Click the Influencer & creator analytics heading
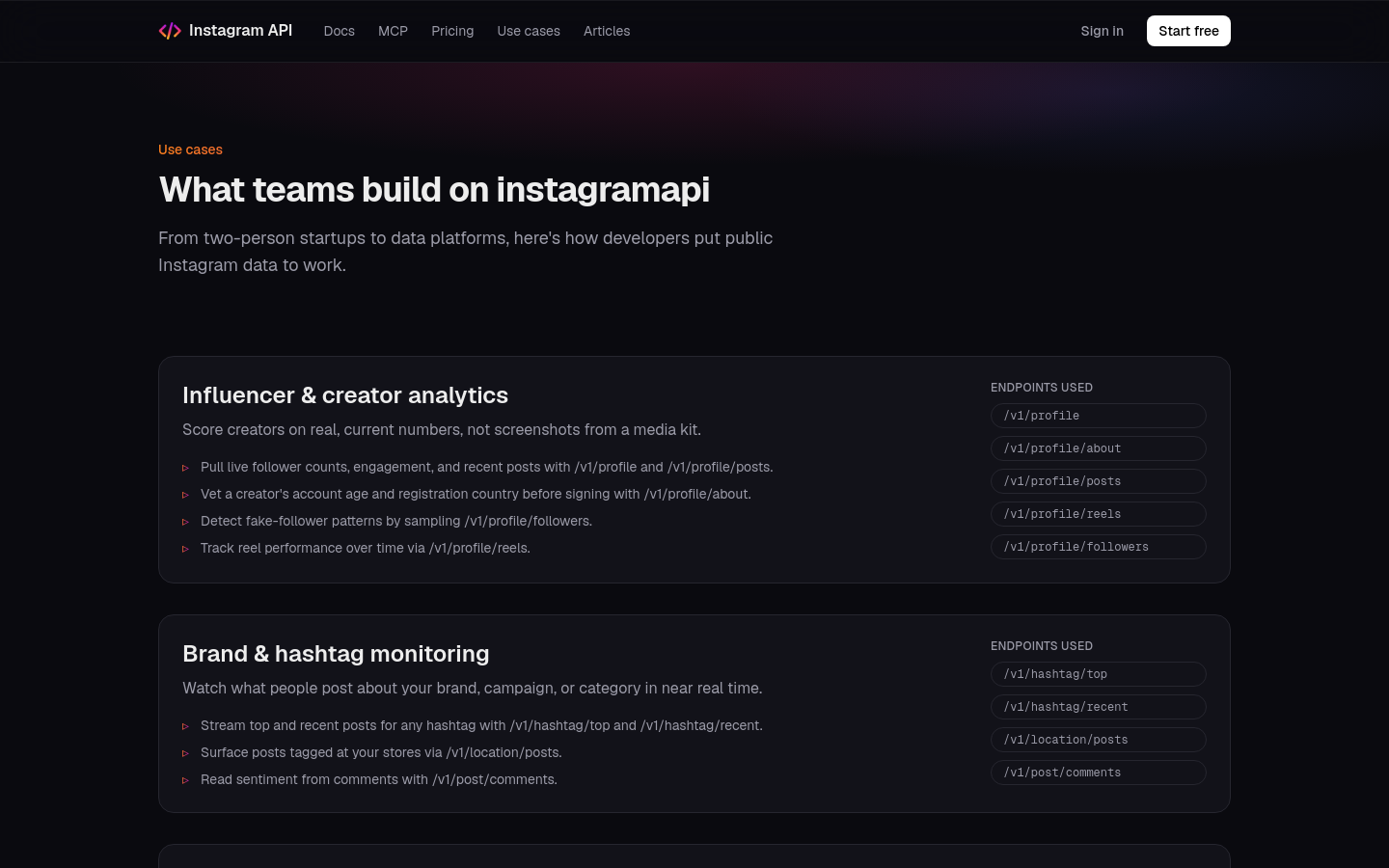 tap(345, 395)
